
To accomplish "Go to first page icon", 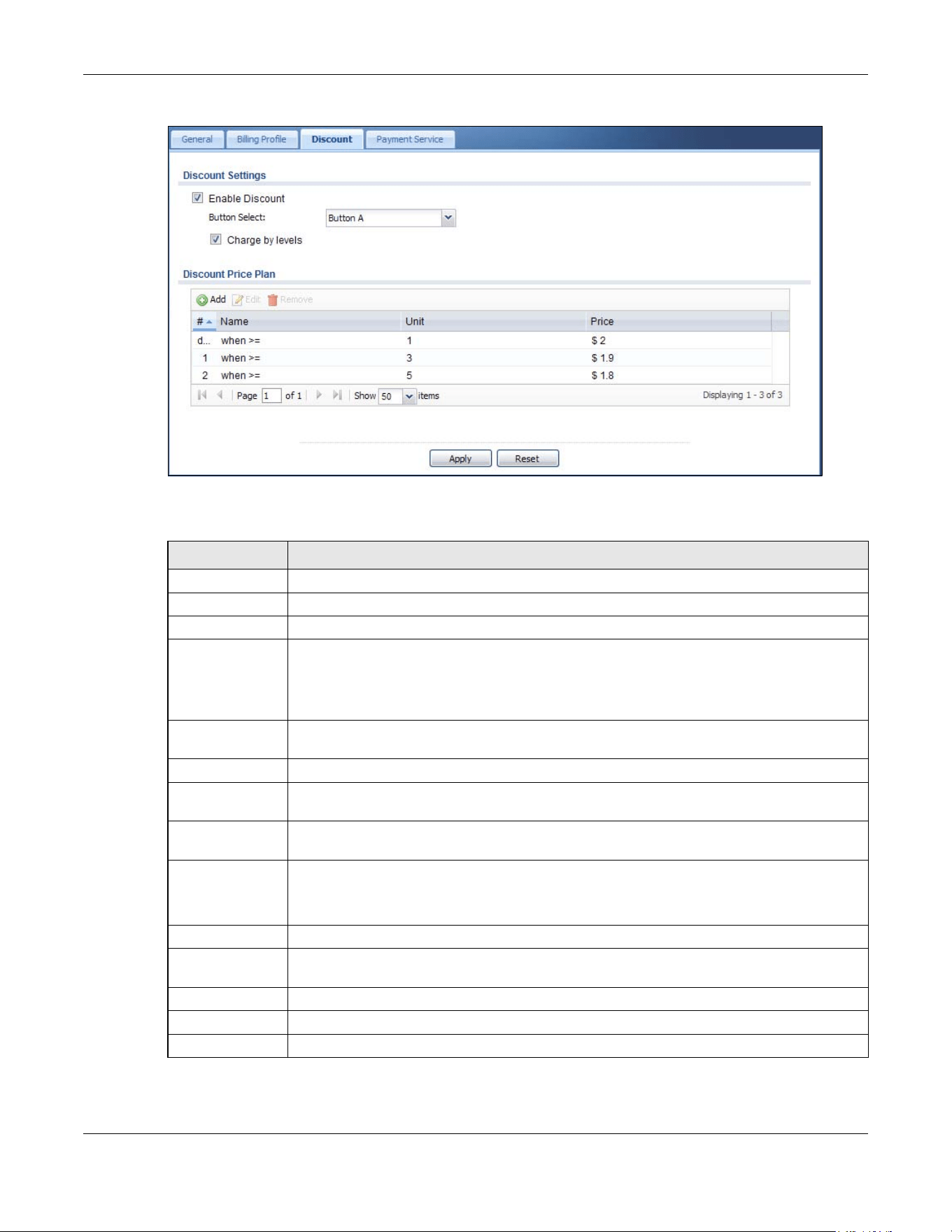I will click(x=202, y=395).
